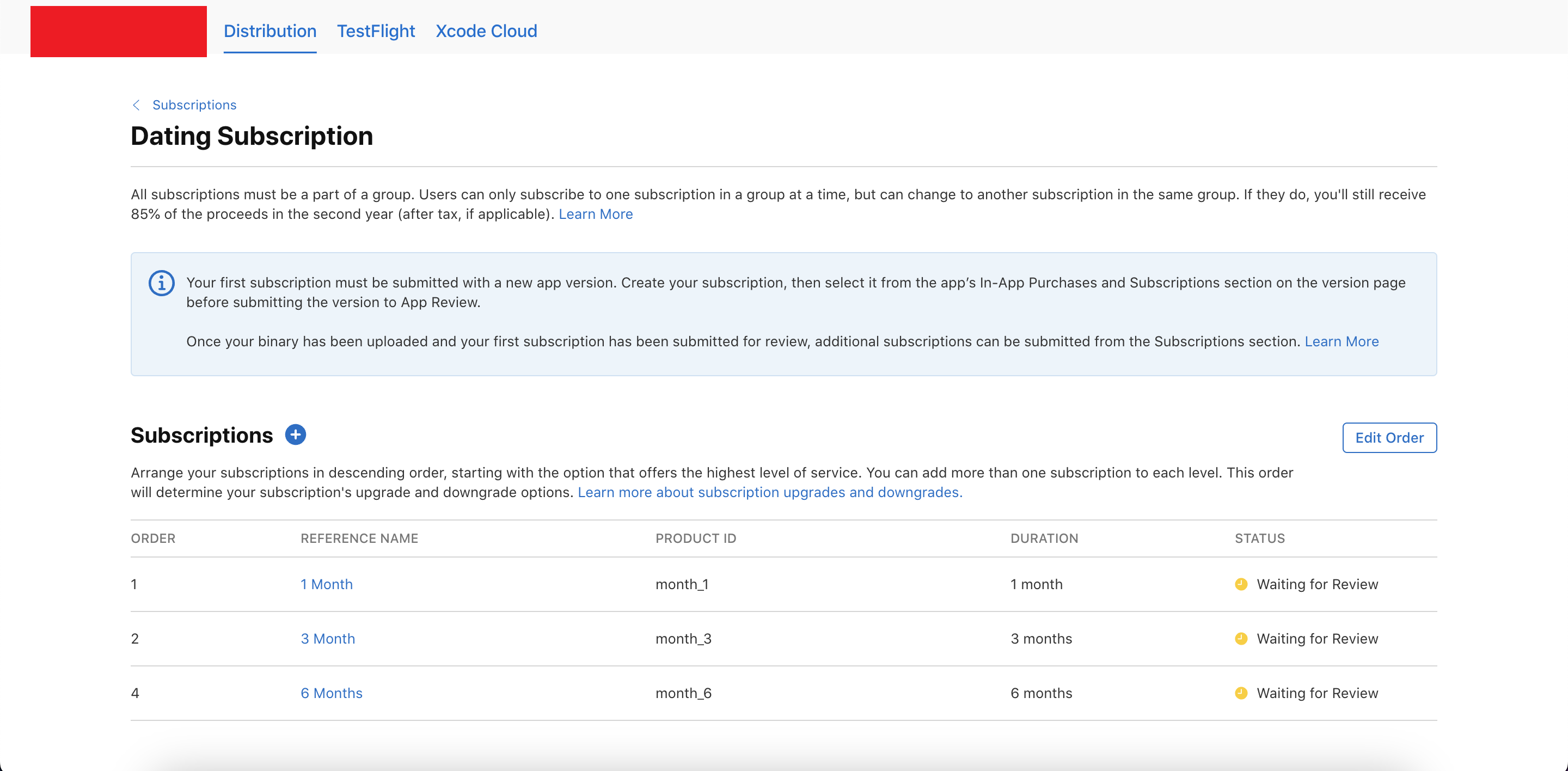Click Learn More inside the blue info box
Screen dimensions: 1568x771
[1341, 341]
